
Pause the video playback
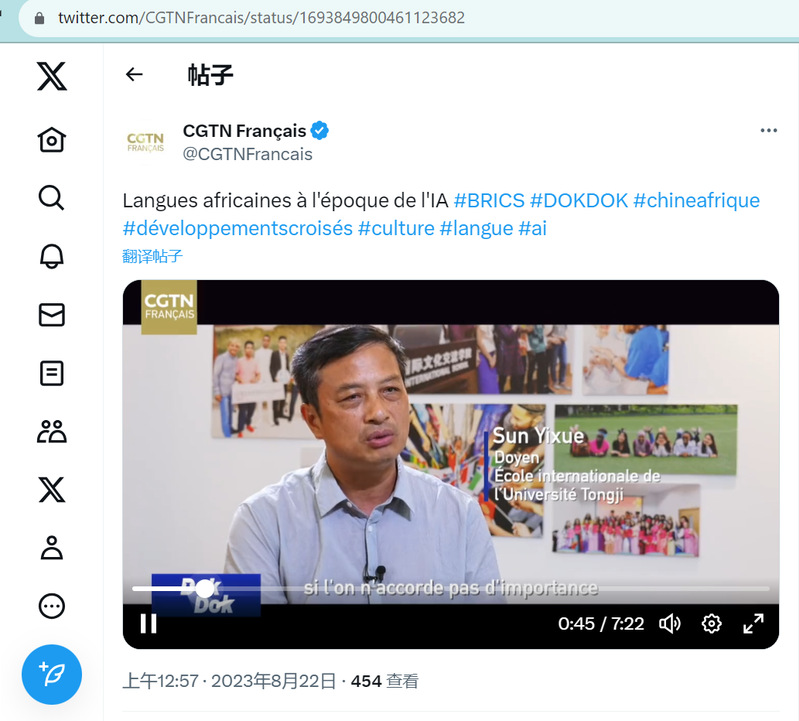(149, 624)
